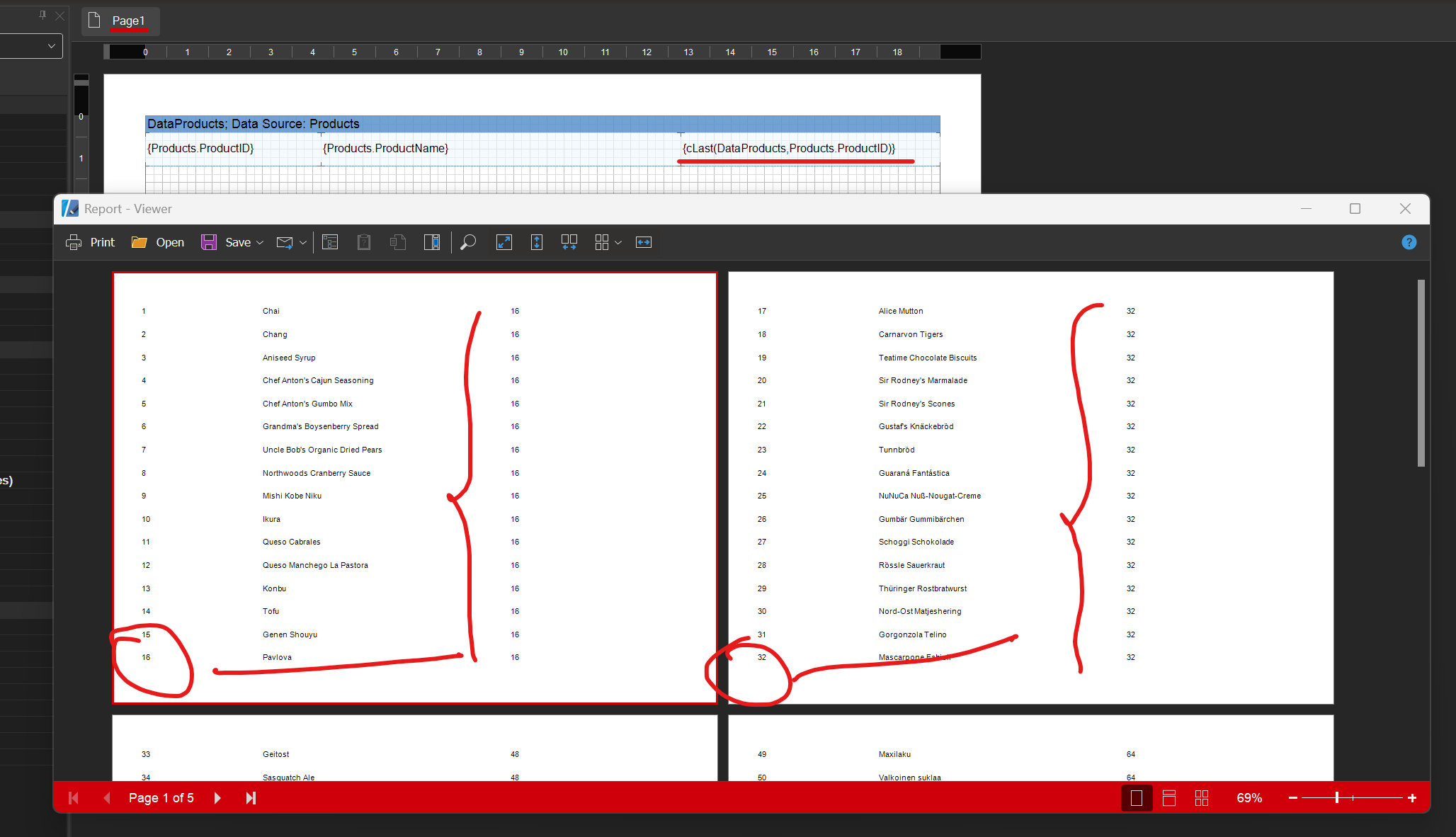Select Single Page view mode in status bar
Viewport: 1456px width, 837px height.
tap(1137, 798)
